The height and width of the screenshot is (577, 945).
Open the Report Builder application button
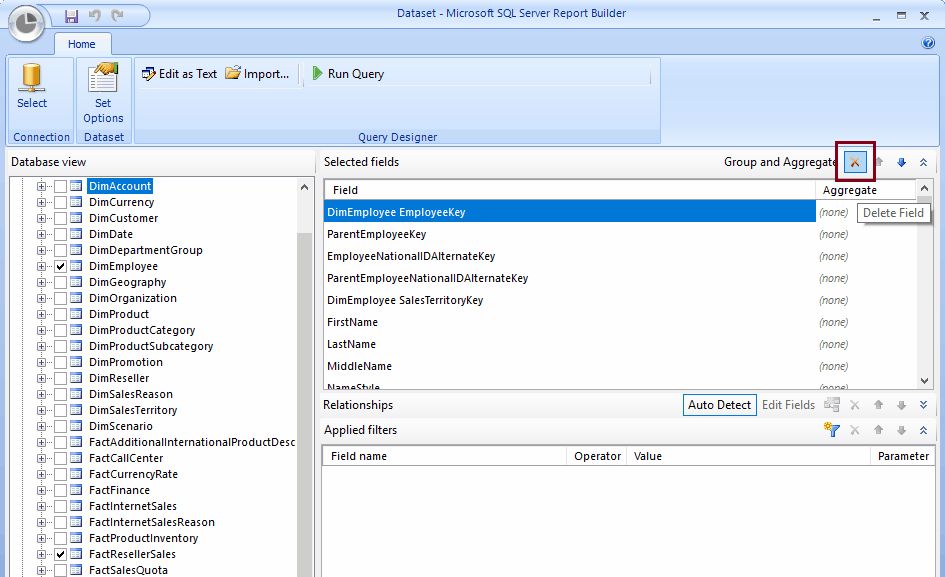(x=25, y=24)
